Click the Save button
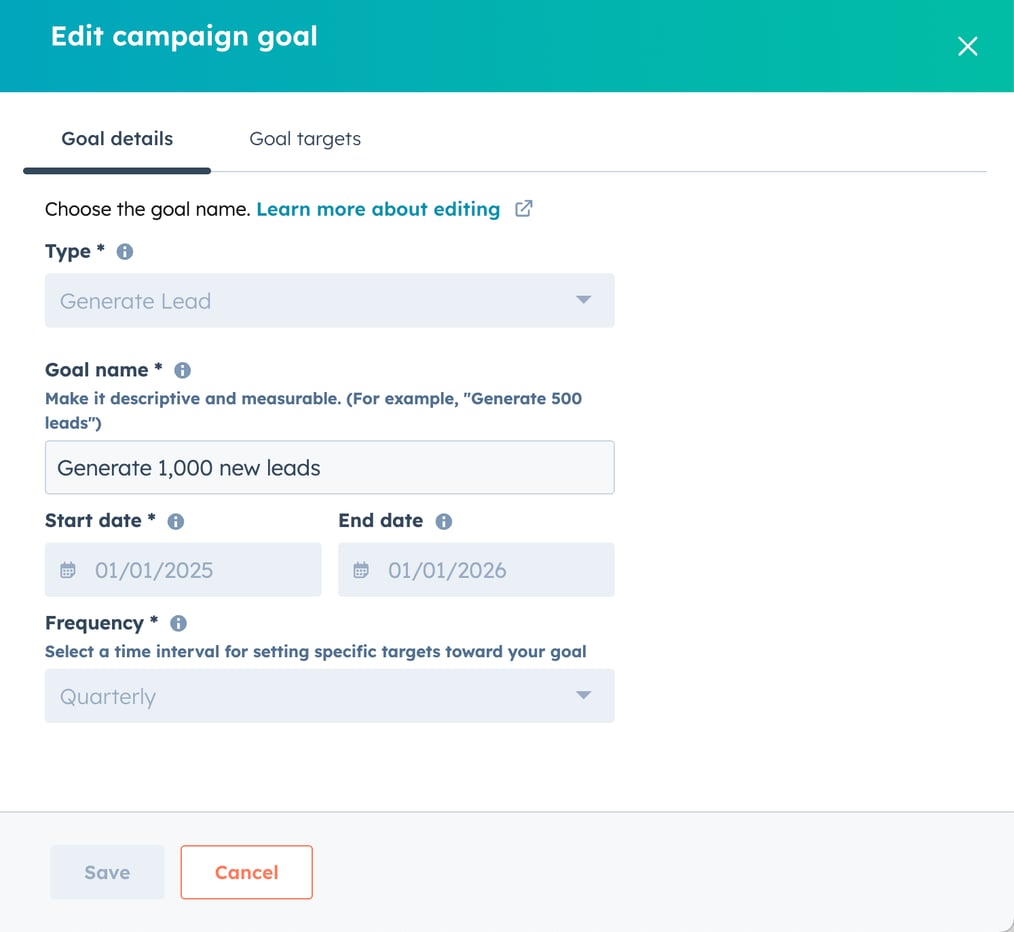This screenshot has height=932, width=1014. pos(106,872)
